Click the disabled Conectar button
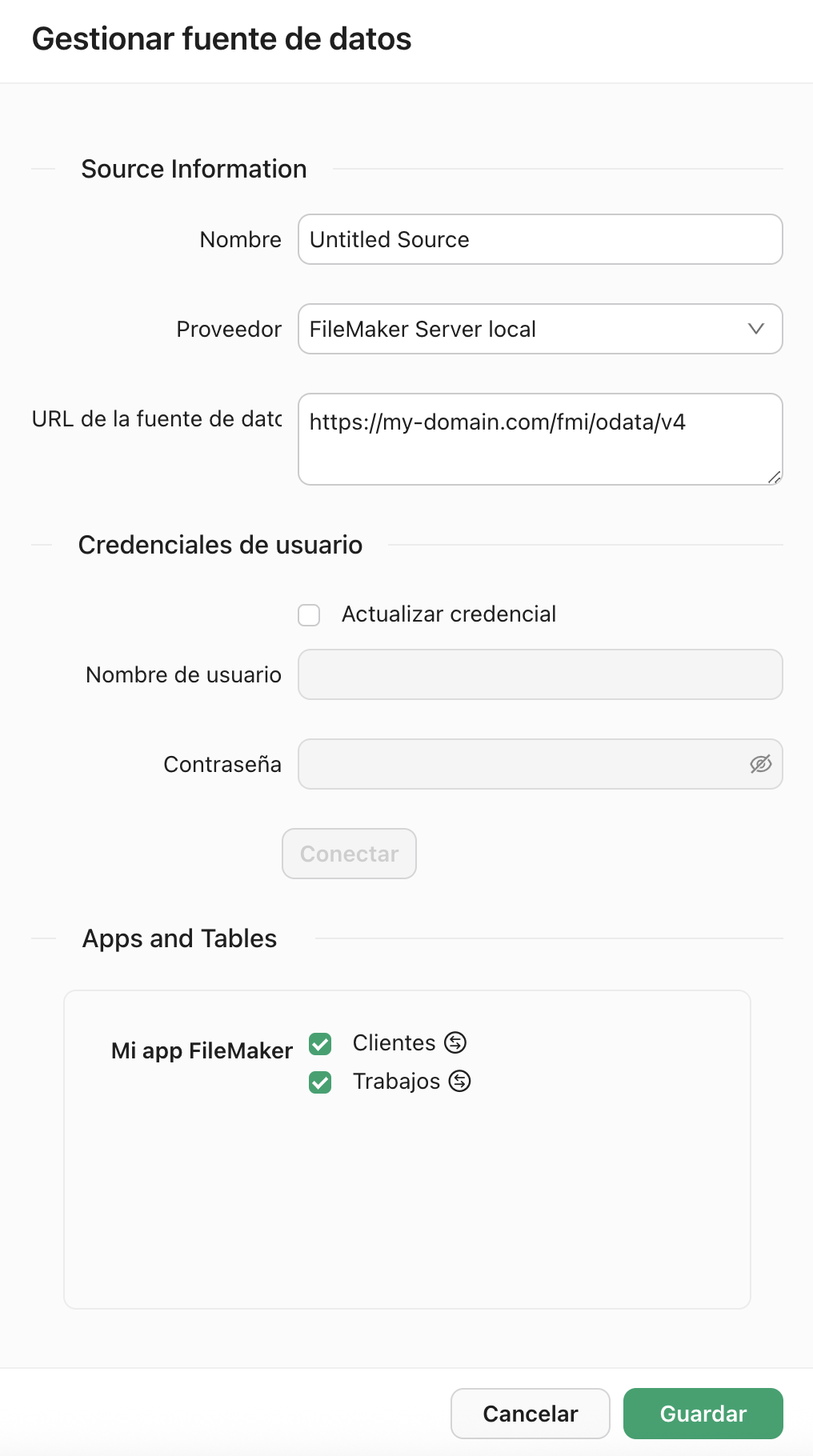This screenshot has height=1456, width=813. (349, 854)
